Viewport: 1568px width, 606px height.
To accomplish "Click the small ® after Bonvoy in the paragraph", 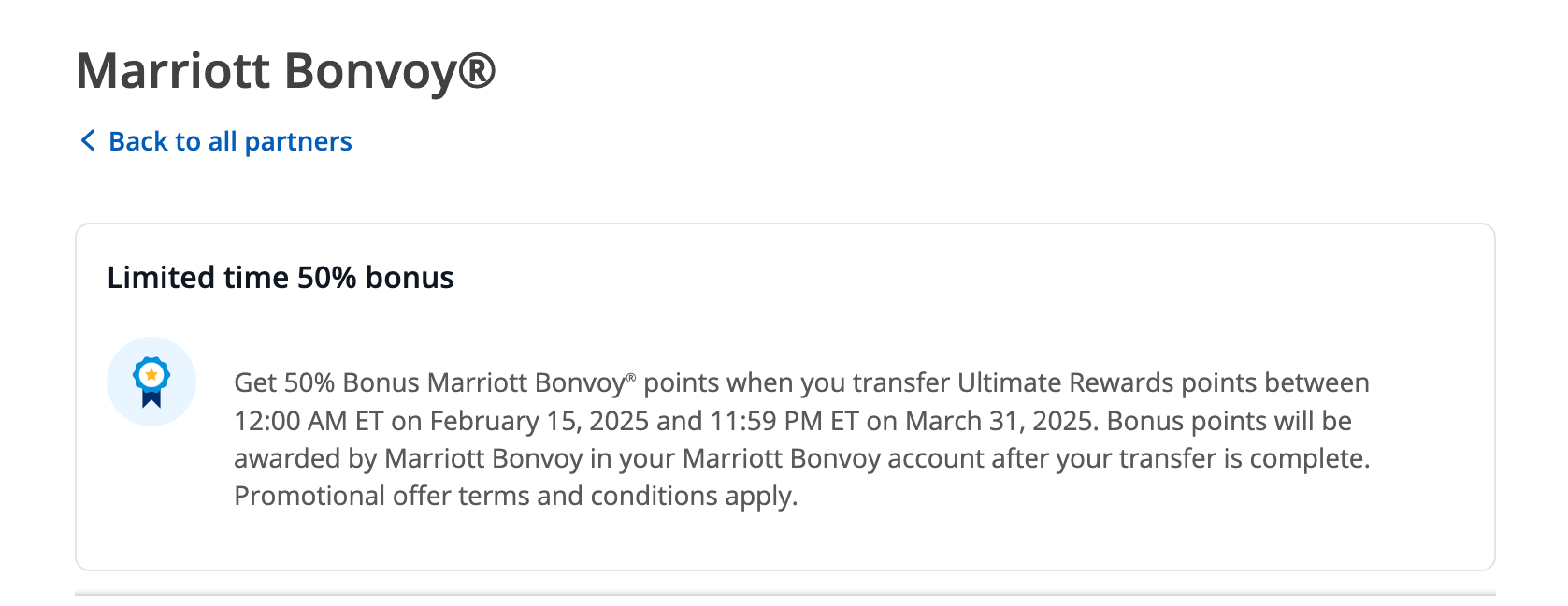I will [x=631, y=377].
